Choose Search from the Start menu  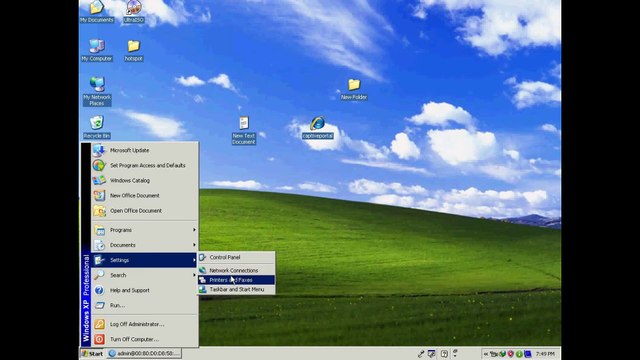tap(144, 275)
